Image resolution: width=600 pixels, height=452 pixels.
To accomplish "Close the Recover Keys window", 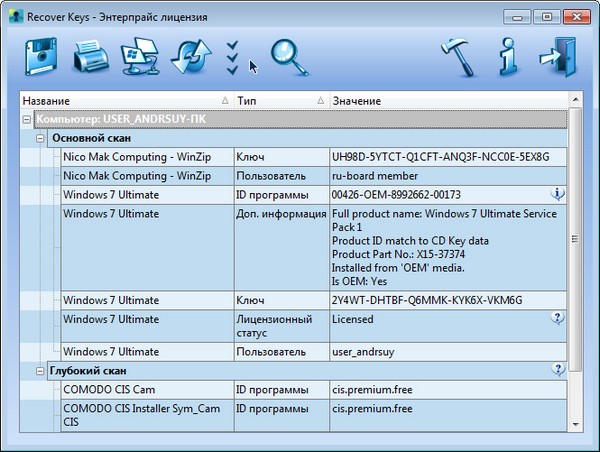I will (577, 17).
